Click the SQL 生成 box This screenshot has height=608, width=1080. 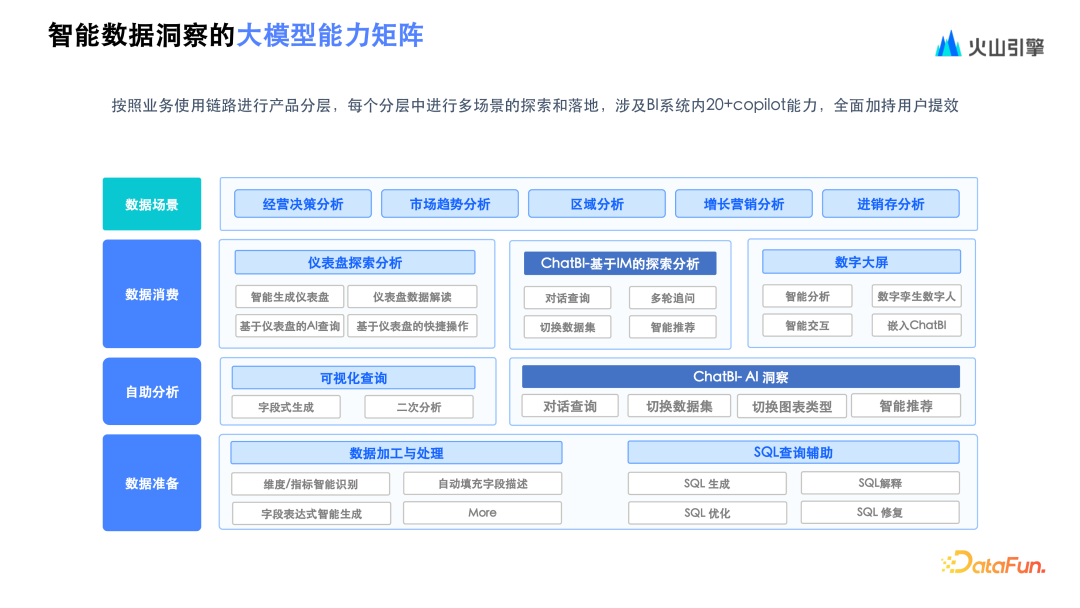(x=707, y=484)
